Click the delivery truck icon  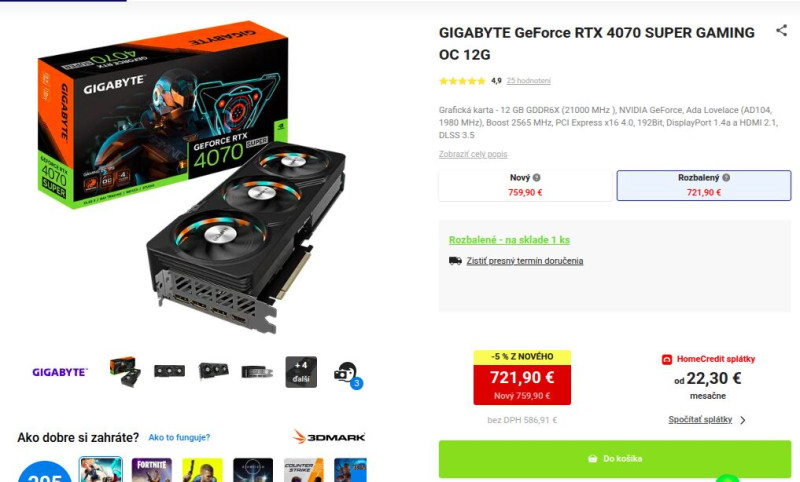coord(455,261)
